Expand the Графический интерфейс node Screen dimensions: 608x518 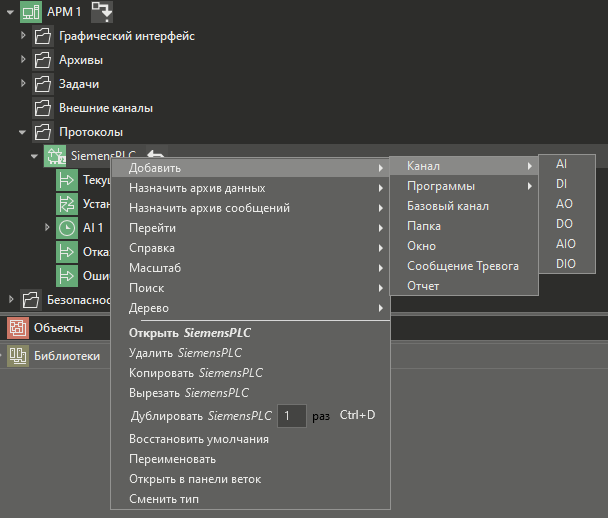pos(23,35)
